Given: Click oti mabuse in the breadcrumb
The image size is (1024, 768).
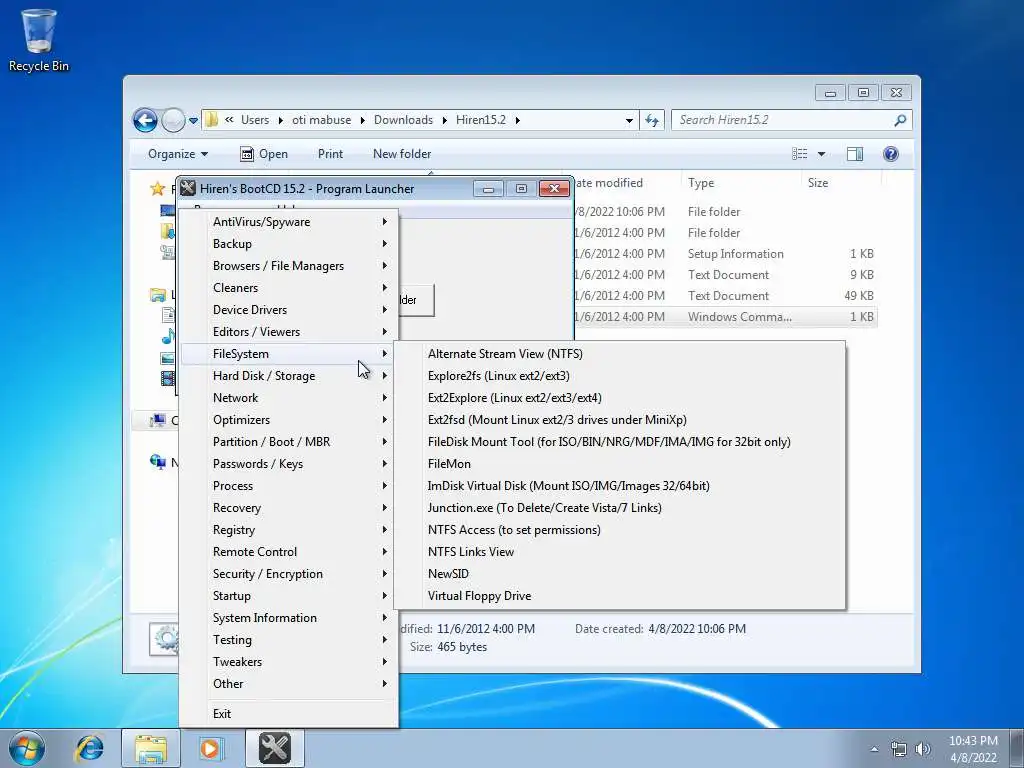Looking at the screenshot, I should pos(321,120).
